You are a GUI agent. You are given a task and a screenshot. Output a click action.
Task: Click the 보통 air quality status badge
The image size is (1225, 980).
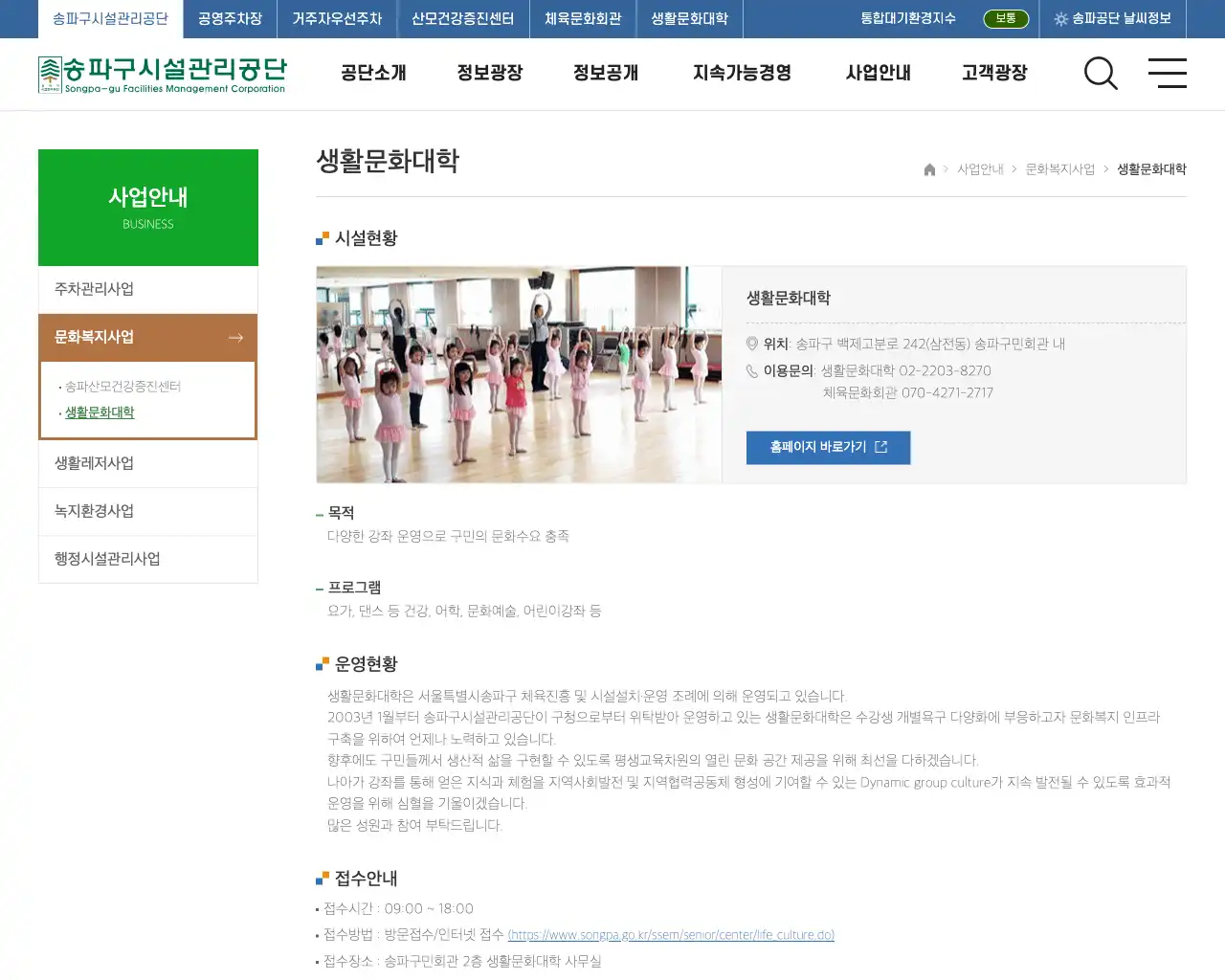click(1006, 18)
